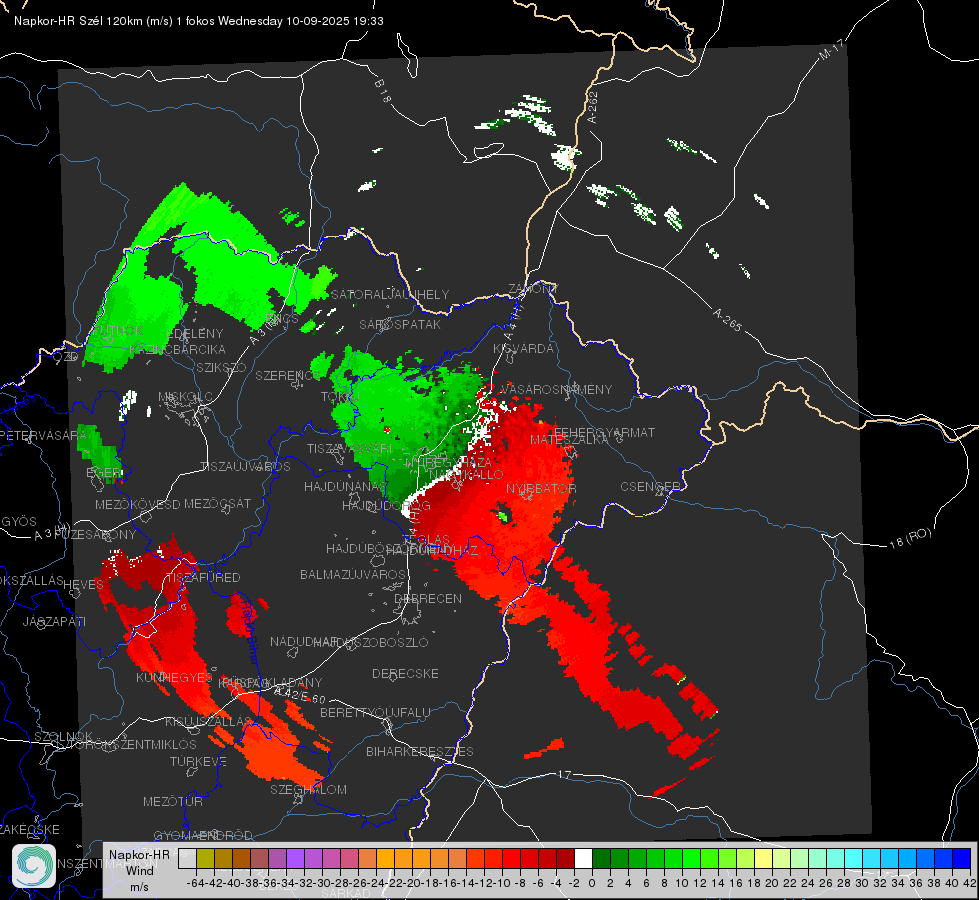Click the EDELÉNY label
The height and width of the screenshot is (900, 979).
(195, 334)
